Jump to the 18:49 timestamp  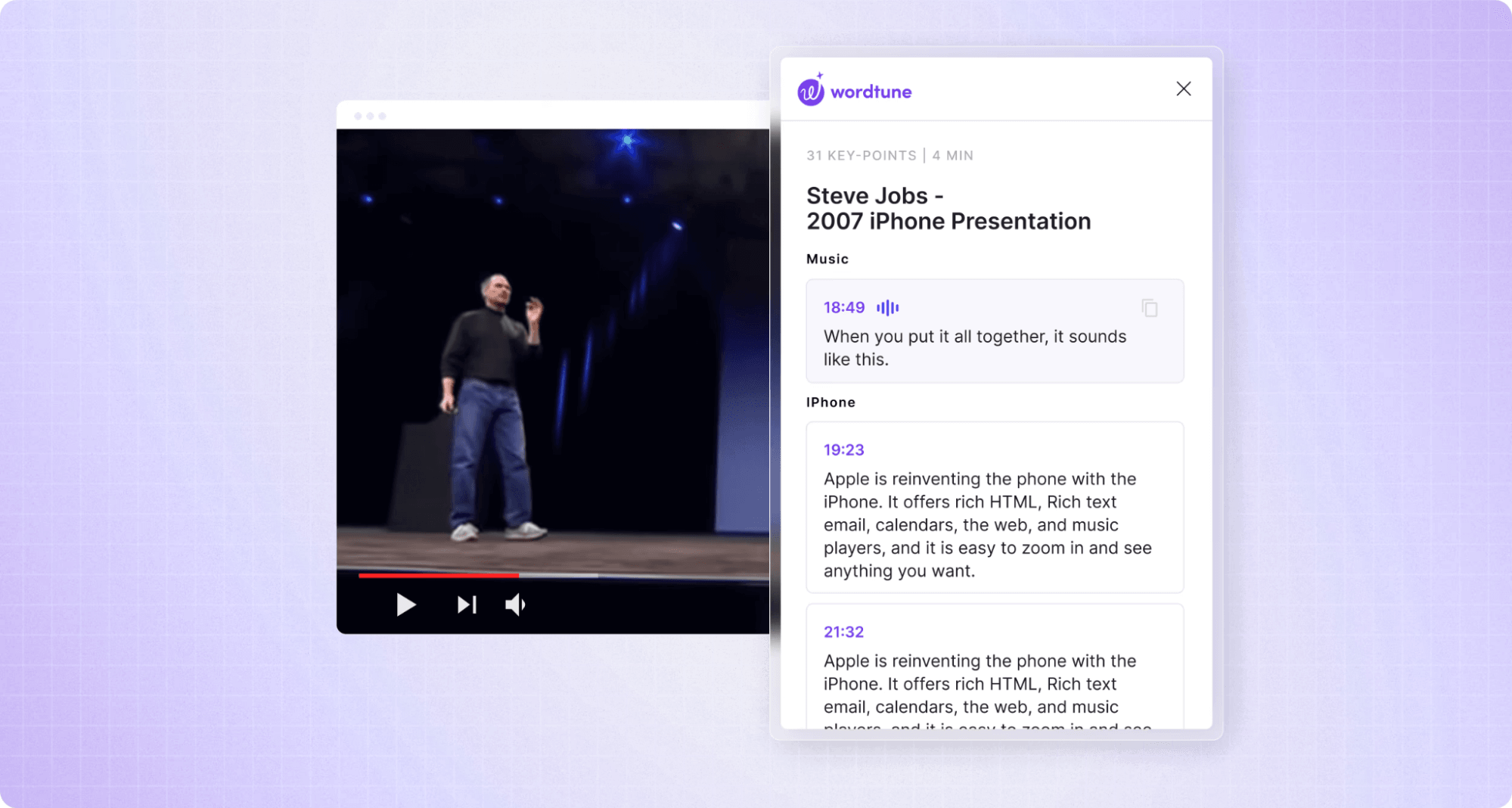point(843,307)
